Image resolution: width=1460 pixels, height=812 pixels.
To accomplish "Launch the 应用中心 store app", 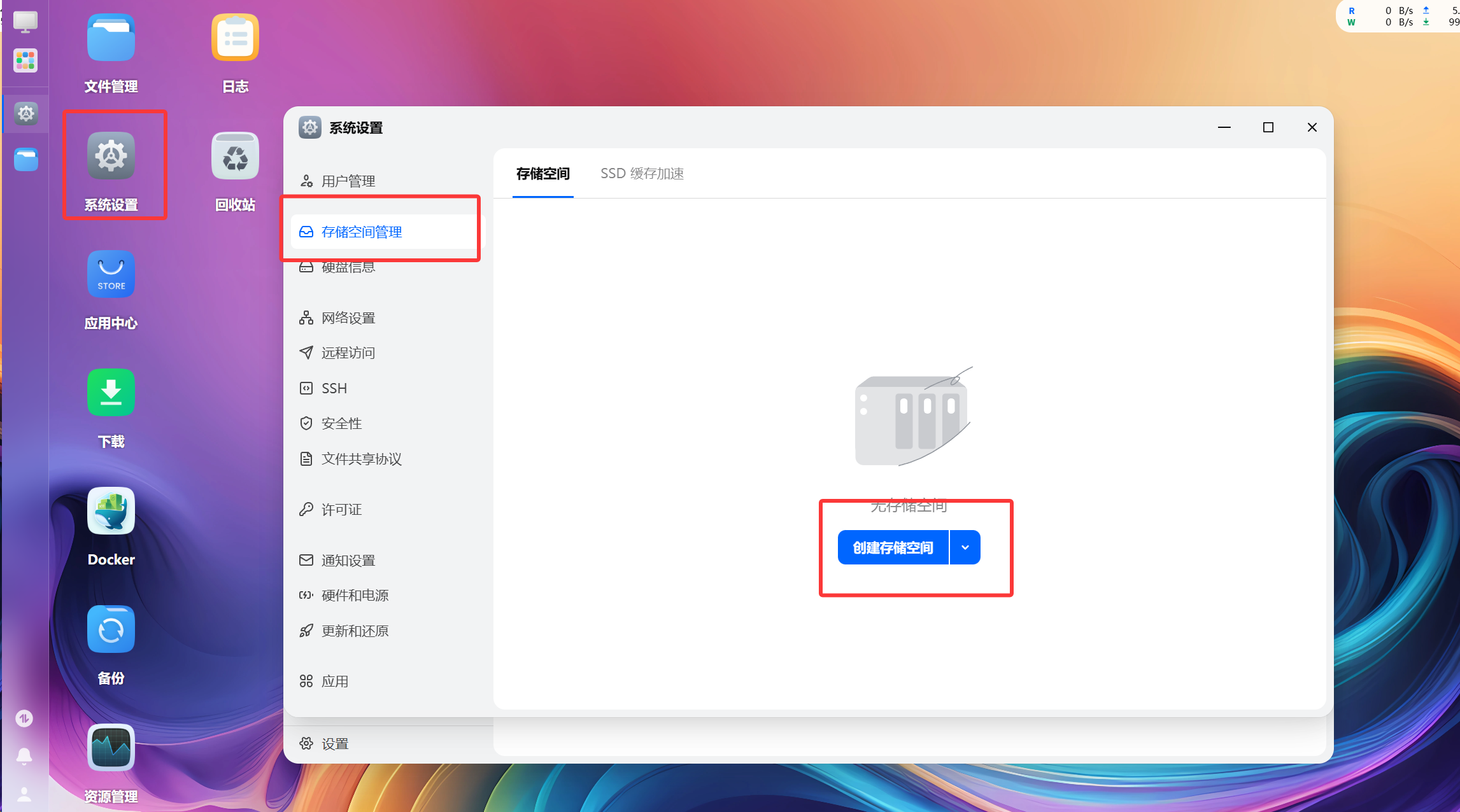I will pyautogui.click(x=111, y=274).
